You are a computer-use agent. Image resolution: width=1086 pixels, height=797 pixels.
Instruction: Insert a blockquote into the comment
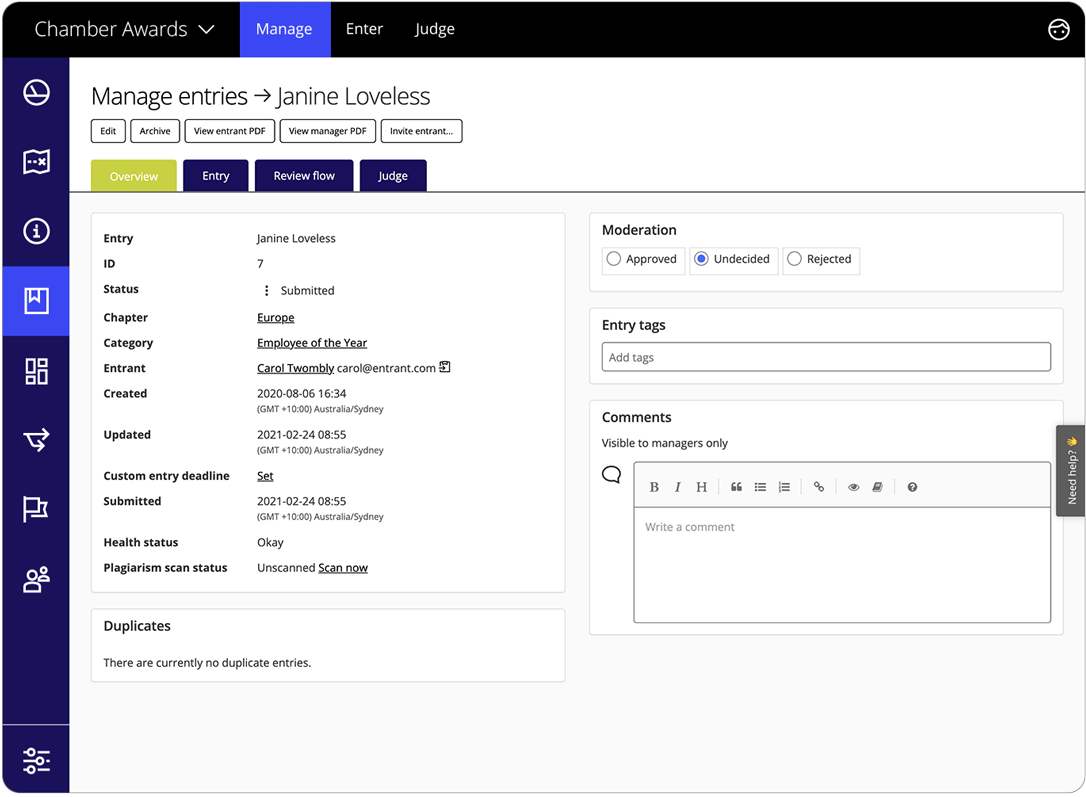[x=736, y=487]
